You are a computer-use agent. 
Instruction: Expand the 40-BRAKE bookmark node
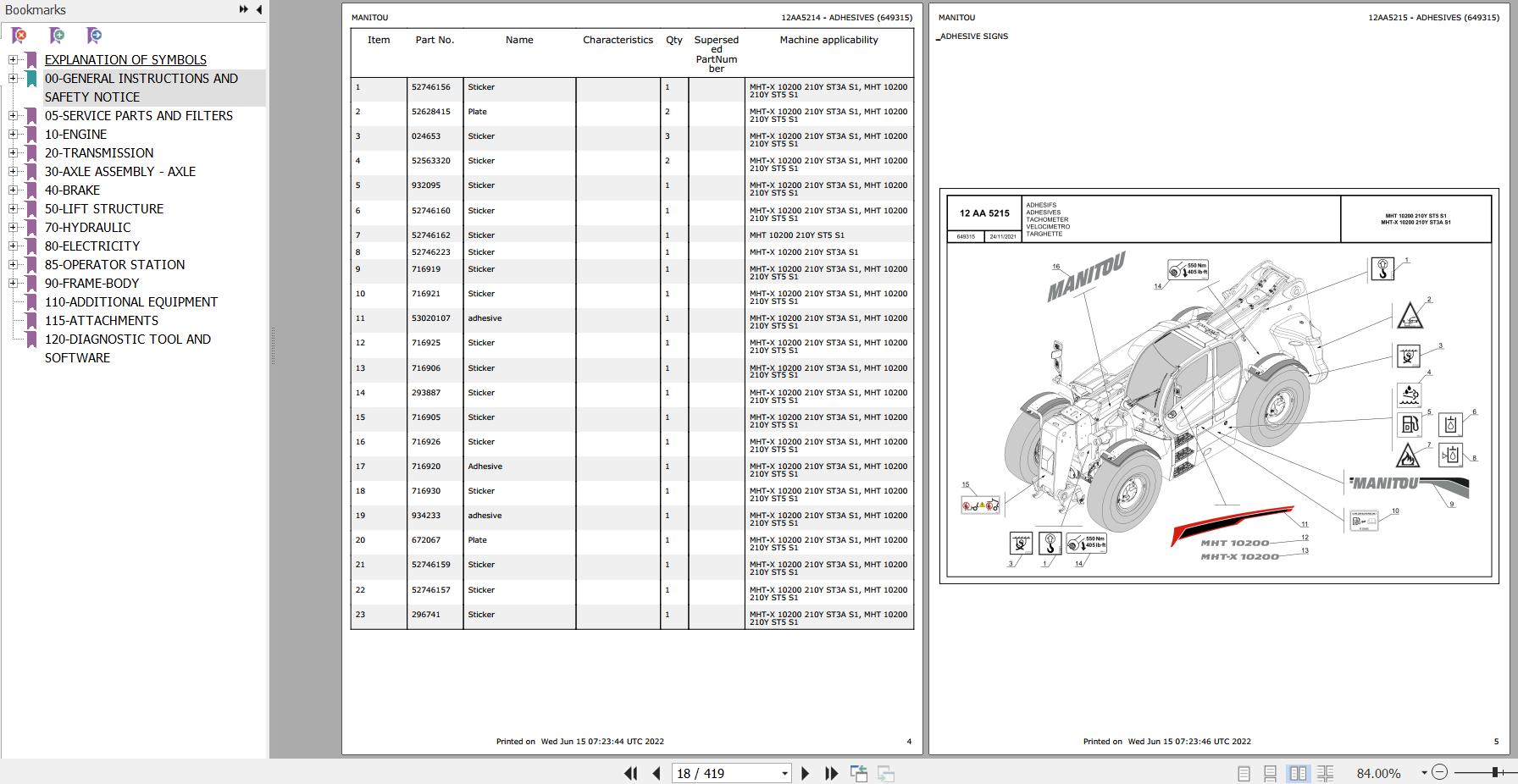(13, 190)
